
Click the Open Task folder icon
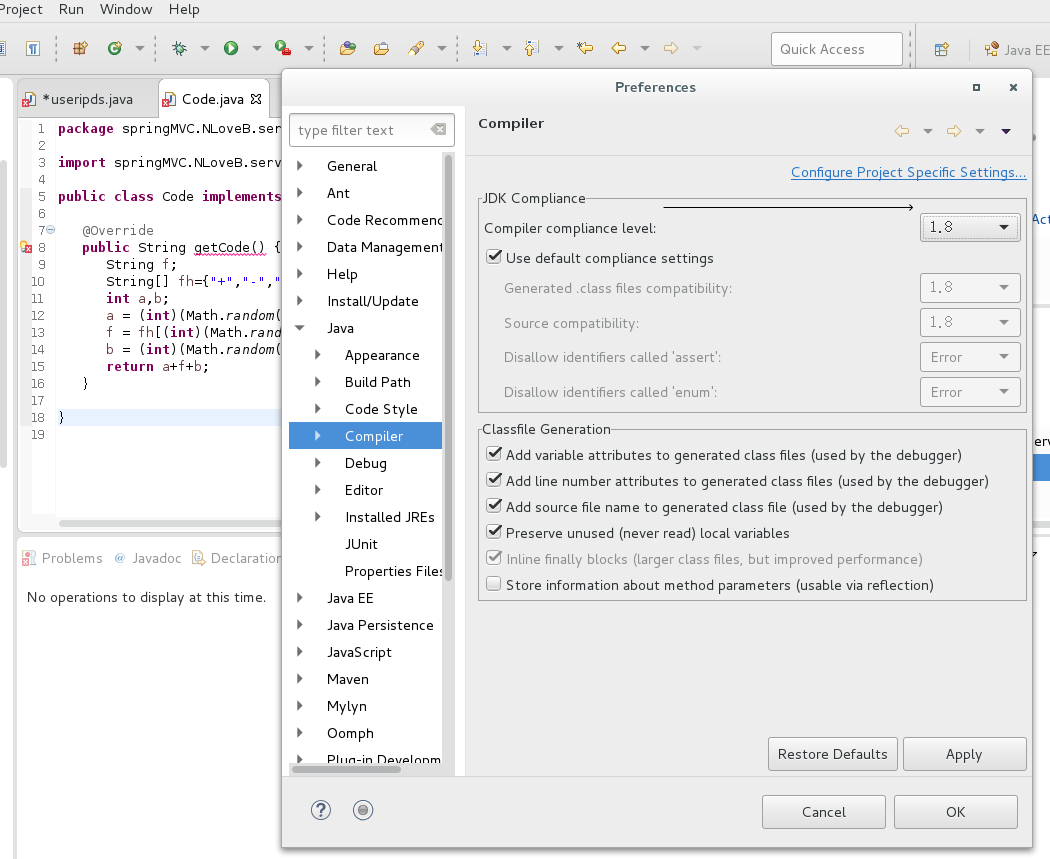click(382, 48)
